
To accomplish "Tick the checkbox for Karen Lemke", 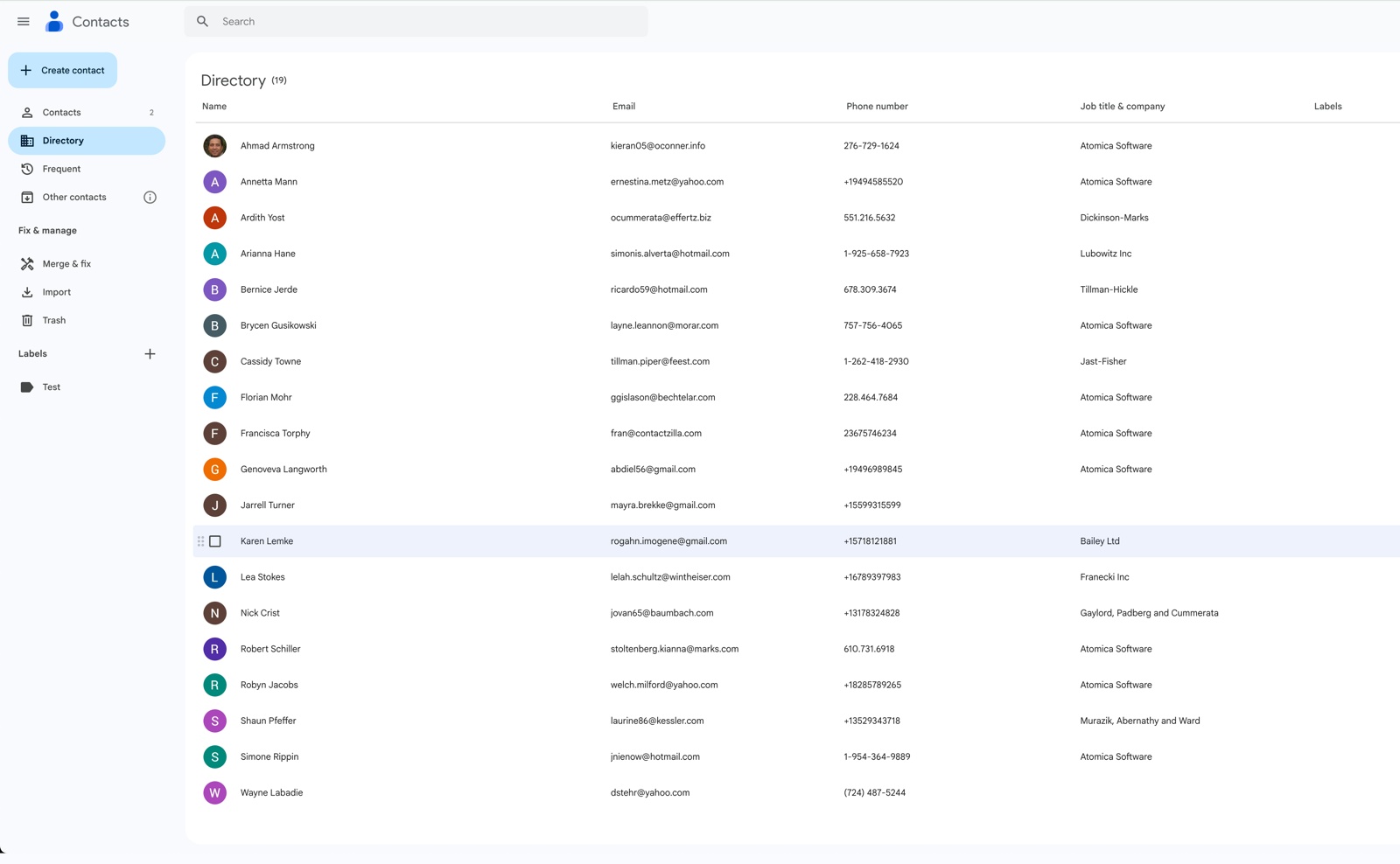I will point(215,541).
